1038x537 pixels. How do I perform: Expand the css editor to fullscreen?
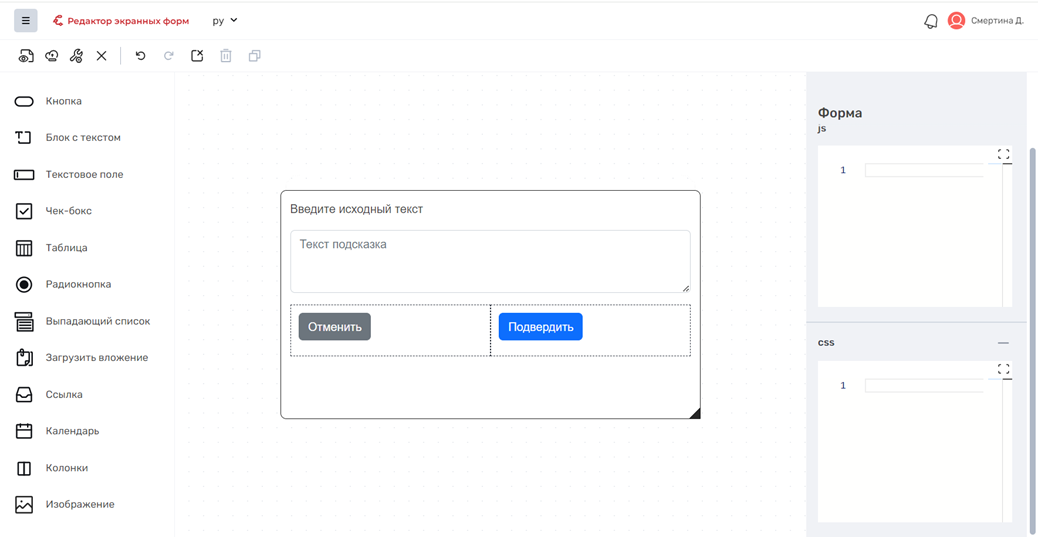click(1004, 369)
